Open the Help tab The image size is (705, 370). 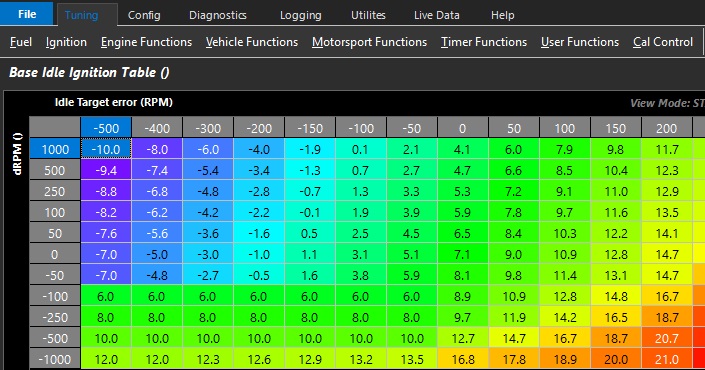point(502,15)
